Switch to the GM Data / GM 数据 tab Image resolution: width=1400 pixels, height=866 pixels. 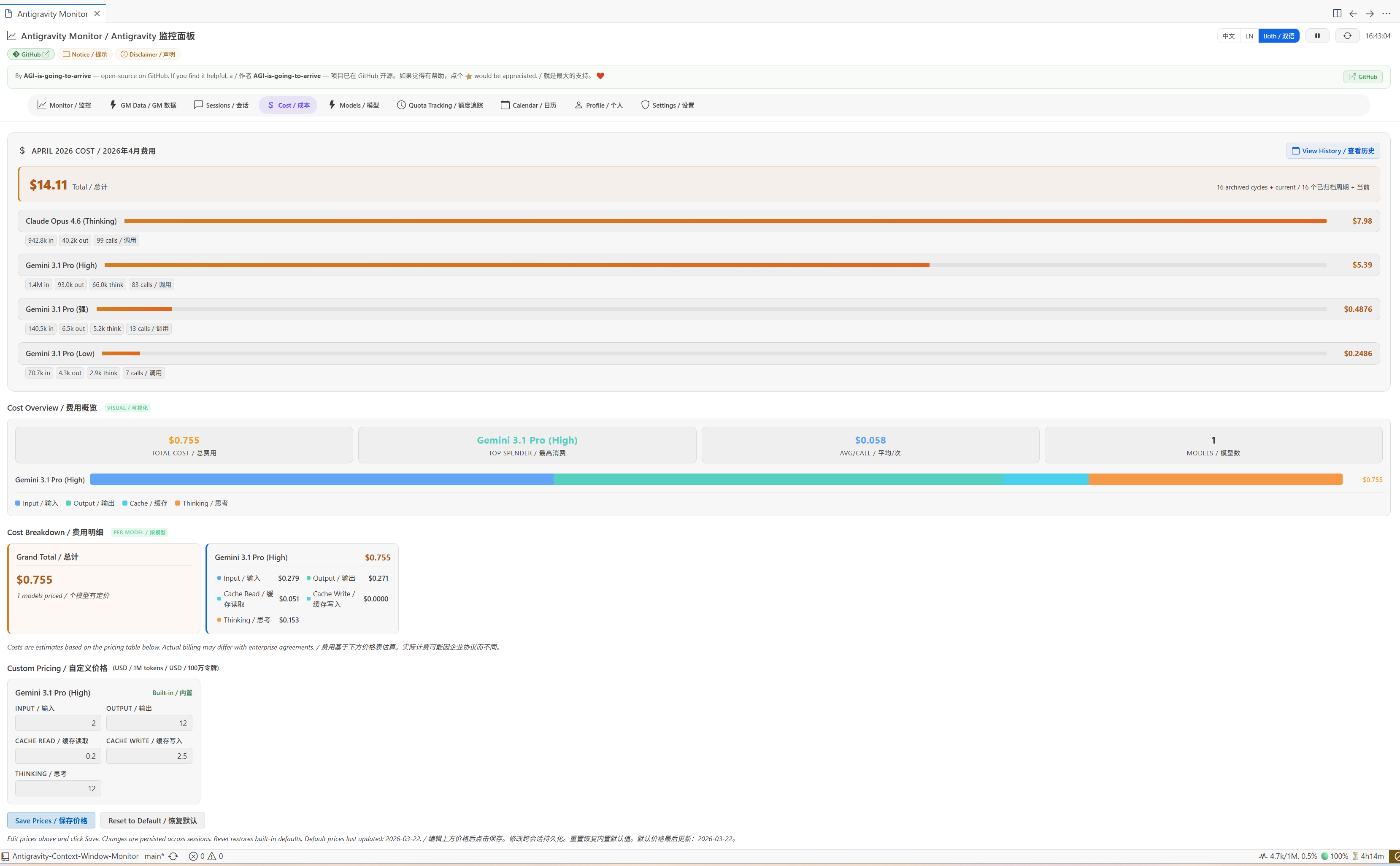pos(143,105)
